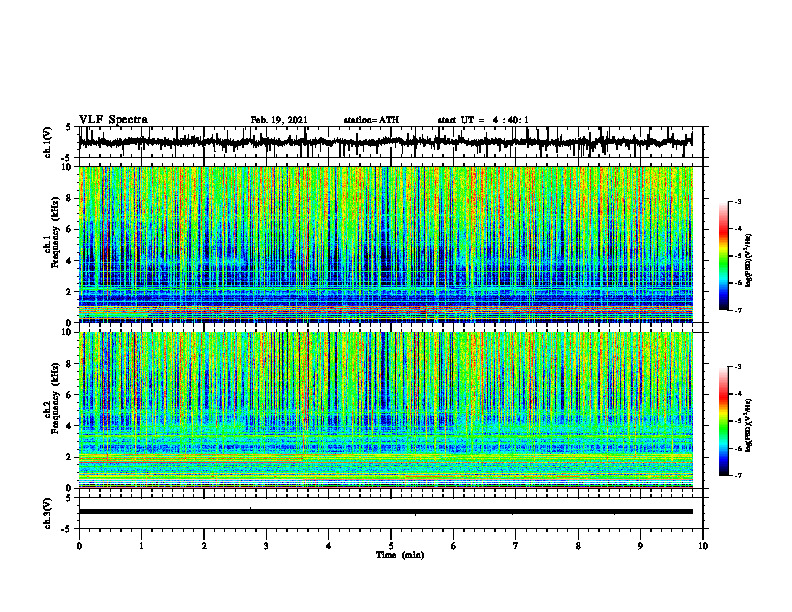Click the "-3" label on ch.1 color bar
The height and width of the screenshot is (612, 792).
(x=737, y=202)
